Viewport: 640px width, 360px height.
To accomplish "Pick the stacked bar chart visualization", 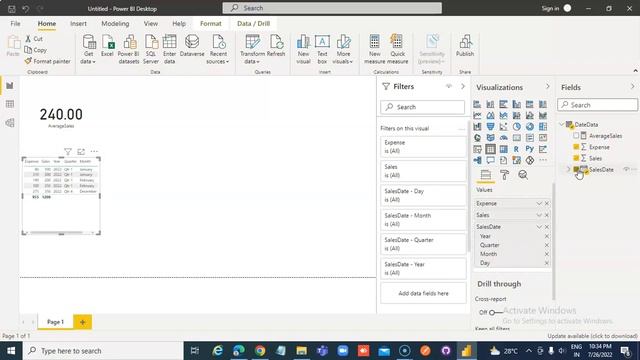I will [x=477, y=104].
